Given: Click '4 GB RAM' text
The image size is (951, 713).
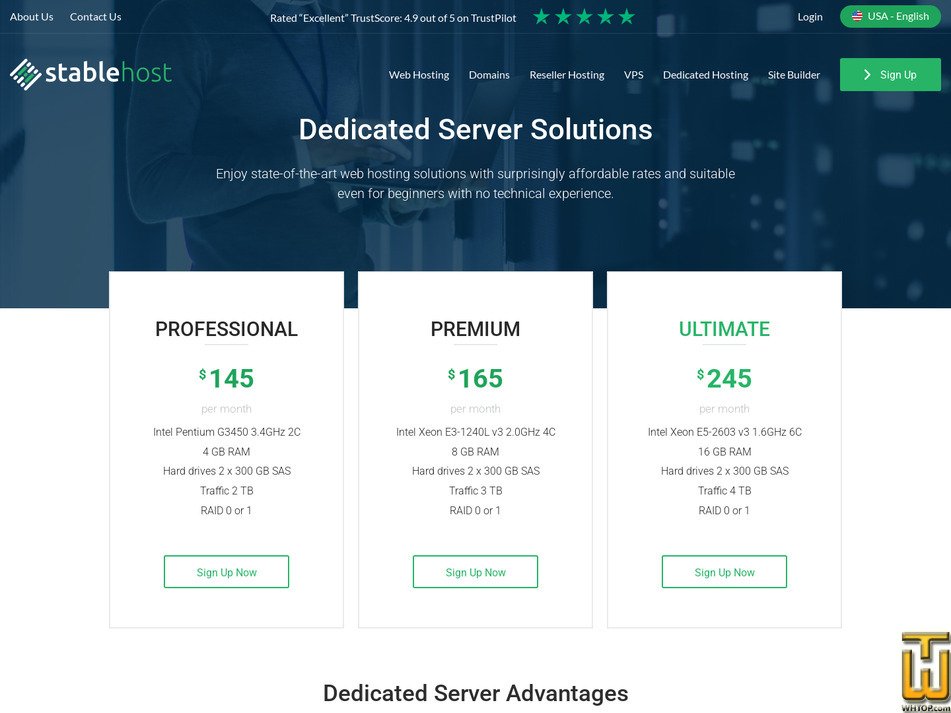Looking at the screenshot, I should point(226,451).
